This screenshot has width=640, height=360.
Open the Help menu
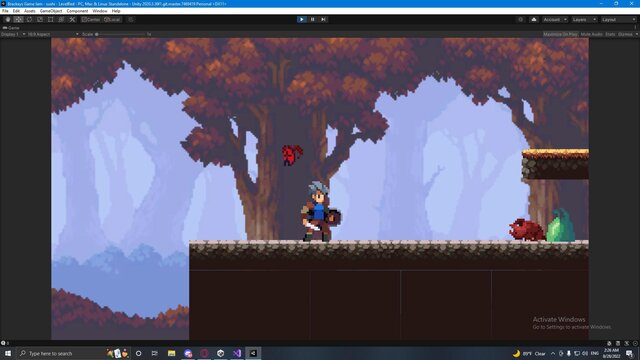coord(116,11)
